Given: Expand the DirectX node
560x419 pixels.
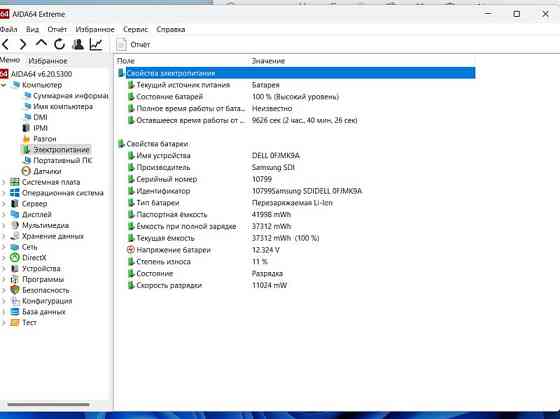Looking at the screenshot, I should [4, 258].
